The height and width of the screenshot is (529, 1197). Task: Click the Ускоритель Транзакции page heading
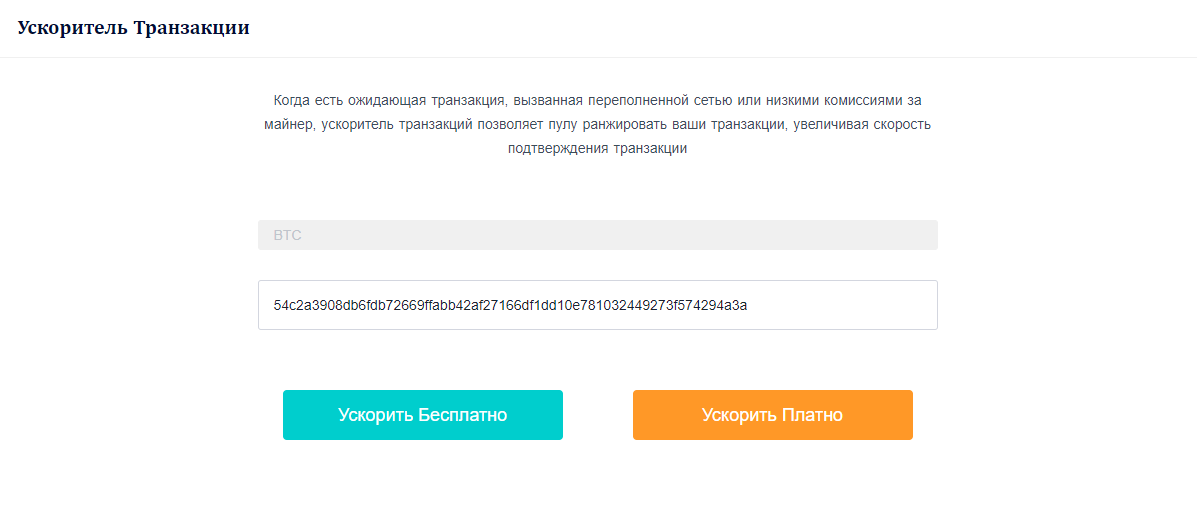[x=134, y=28]
